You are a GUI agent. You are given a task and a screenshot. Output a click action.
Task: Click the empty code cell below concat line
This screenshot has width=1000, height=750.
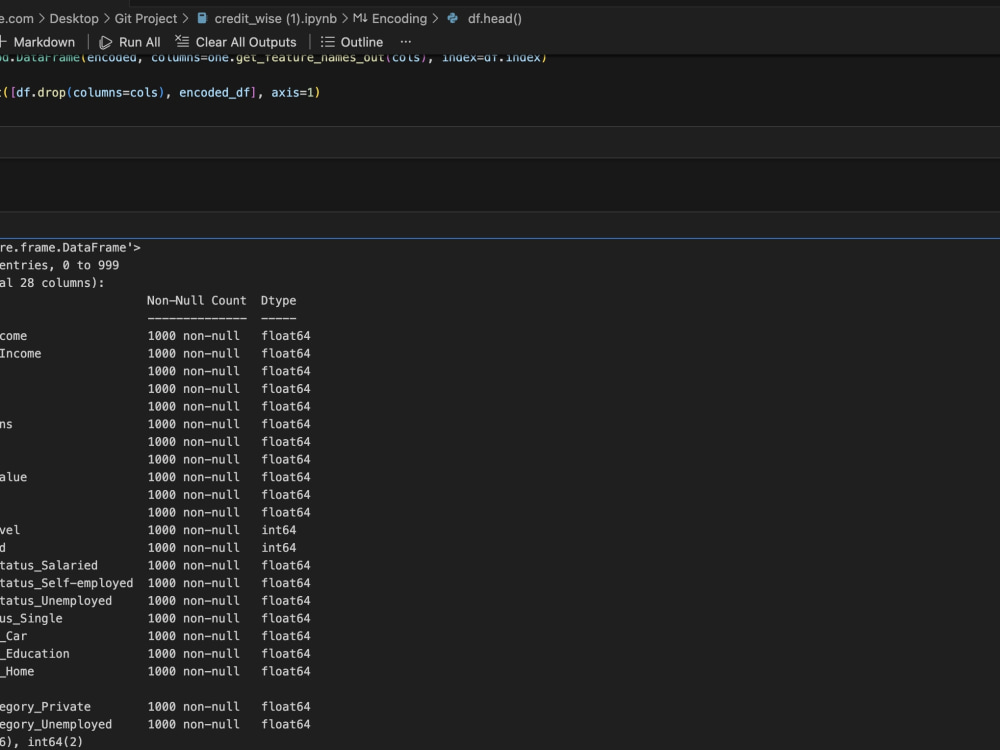tap(500, 142)
